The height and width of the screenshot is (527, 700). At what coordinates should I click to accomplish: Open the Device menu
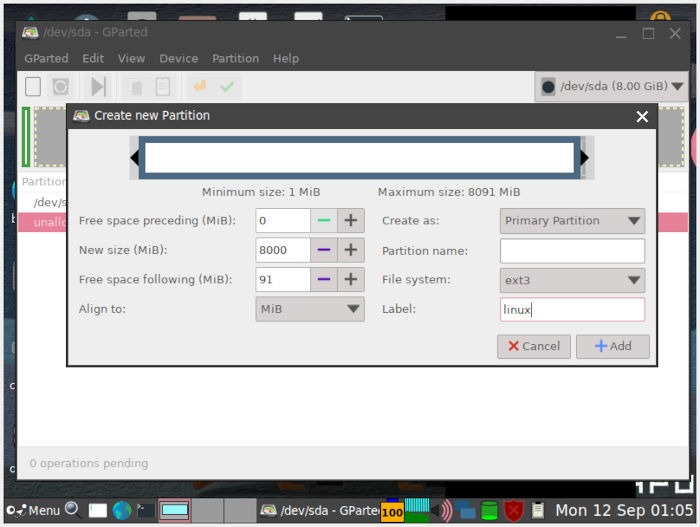tap(179, 59)
